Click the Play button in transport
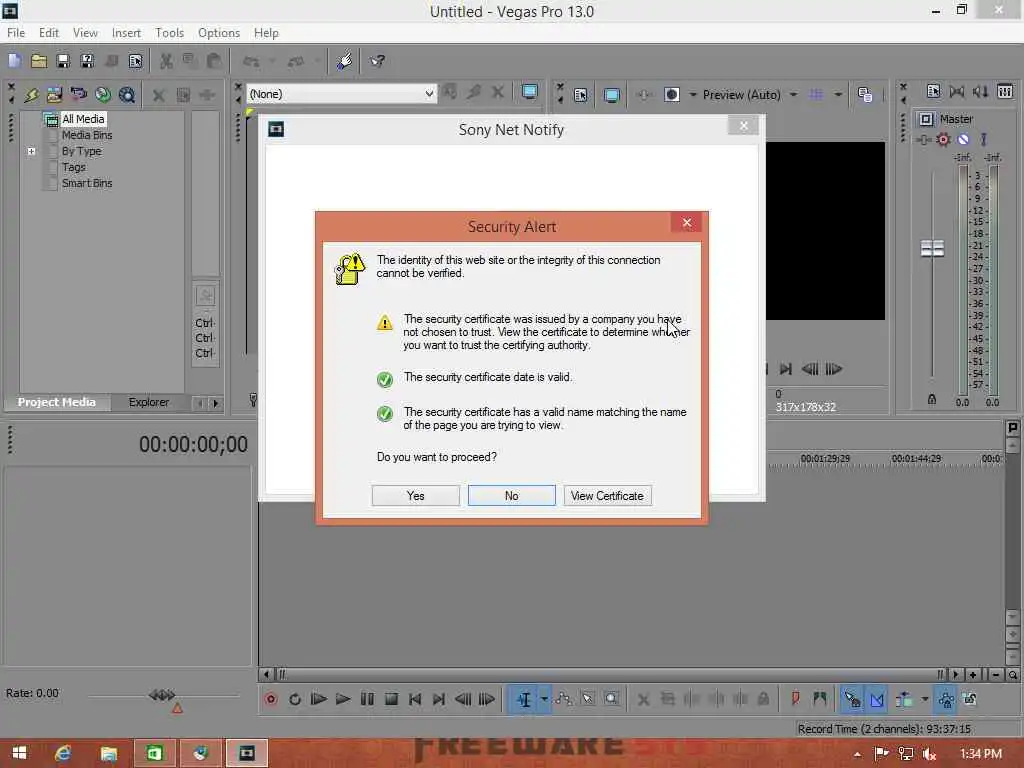 (x=343, y=699)
